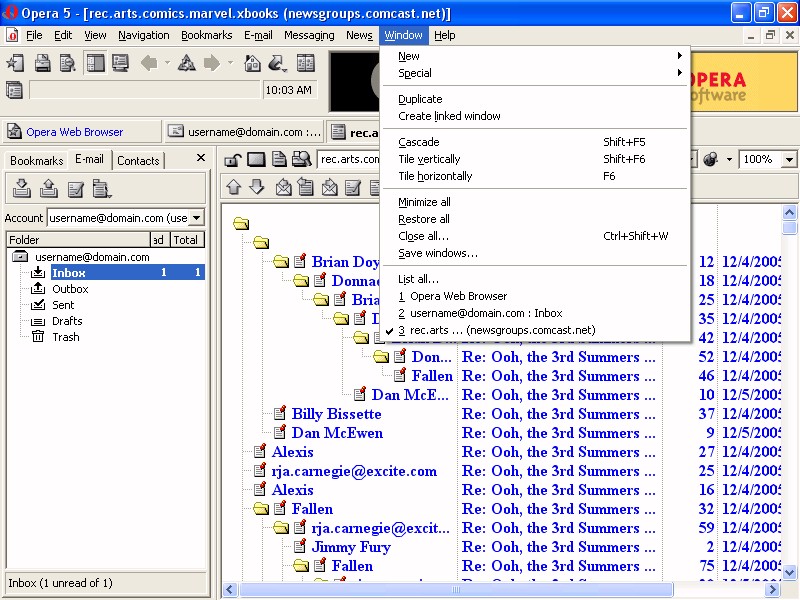The width and height of the screenshot is (800, 600).
Task: Click the Total column header
Action: [x=187, y=240]
